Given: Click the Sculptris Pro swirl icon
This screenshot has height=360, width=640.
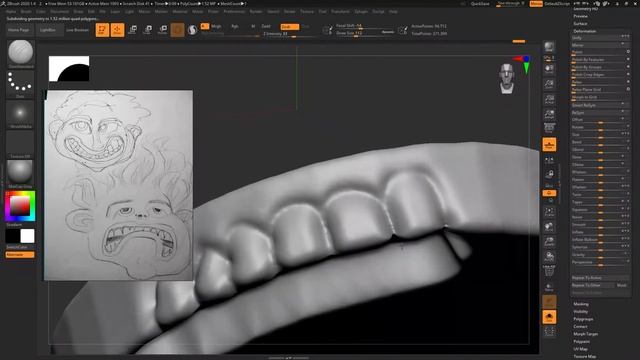Looking at the screenshot, I should [192, 30].
